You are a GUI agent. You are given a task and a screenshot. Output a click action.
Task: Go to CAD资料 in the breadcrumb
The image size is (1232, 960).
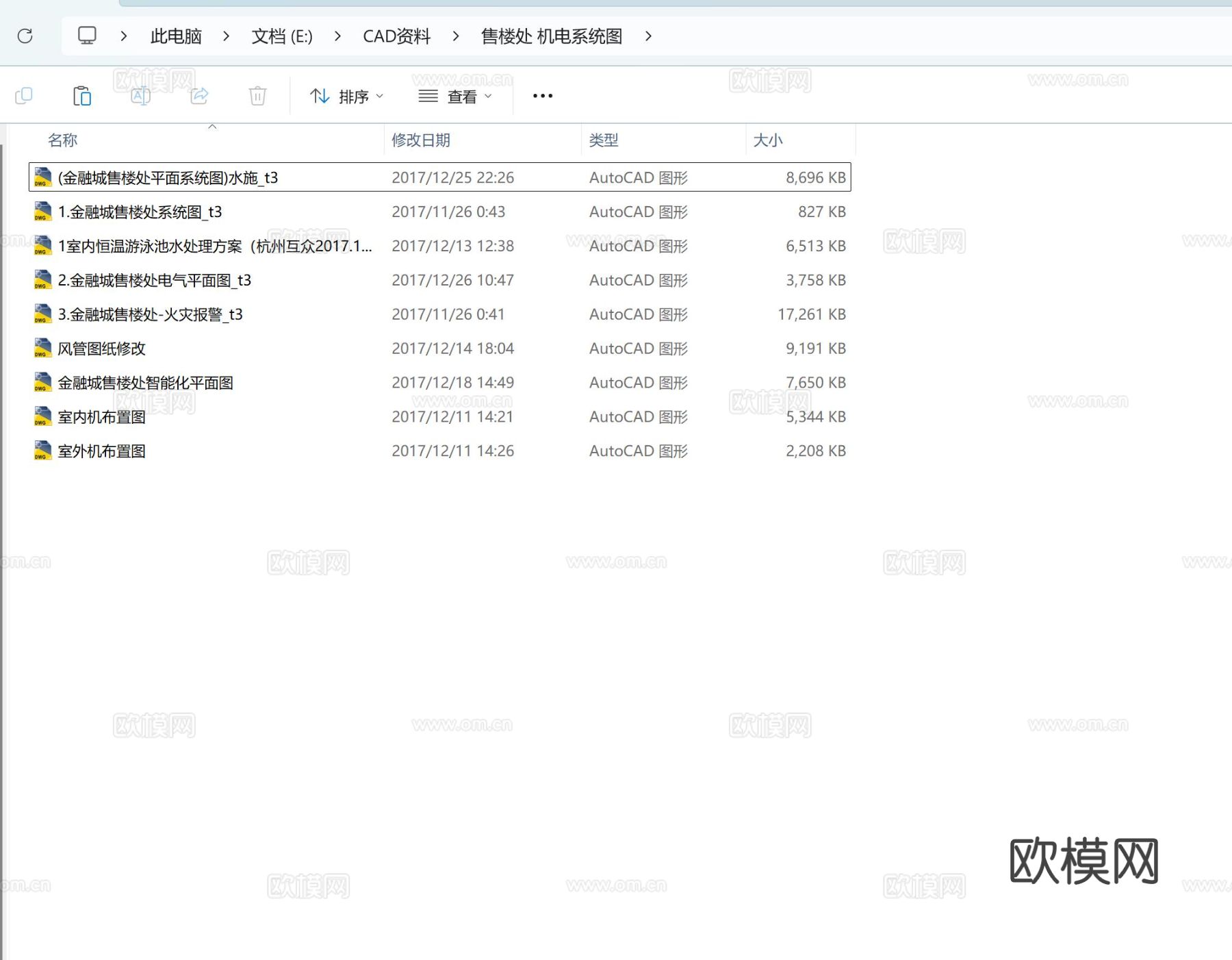(x=397, y=36)
